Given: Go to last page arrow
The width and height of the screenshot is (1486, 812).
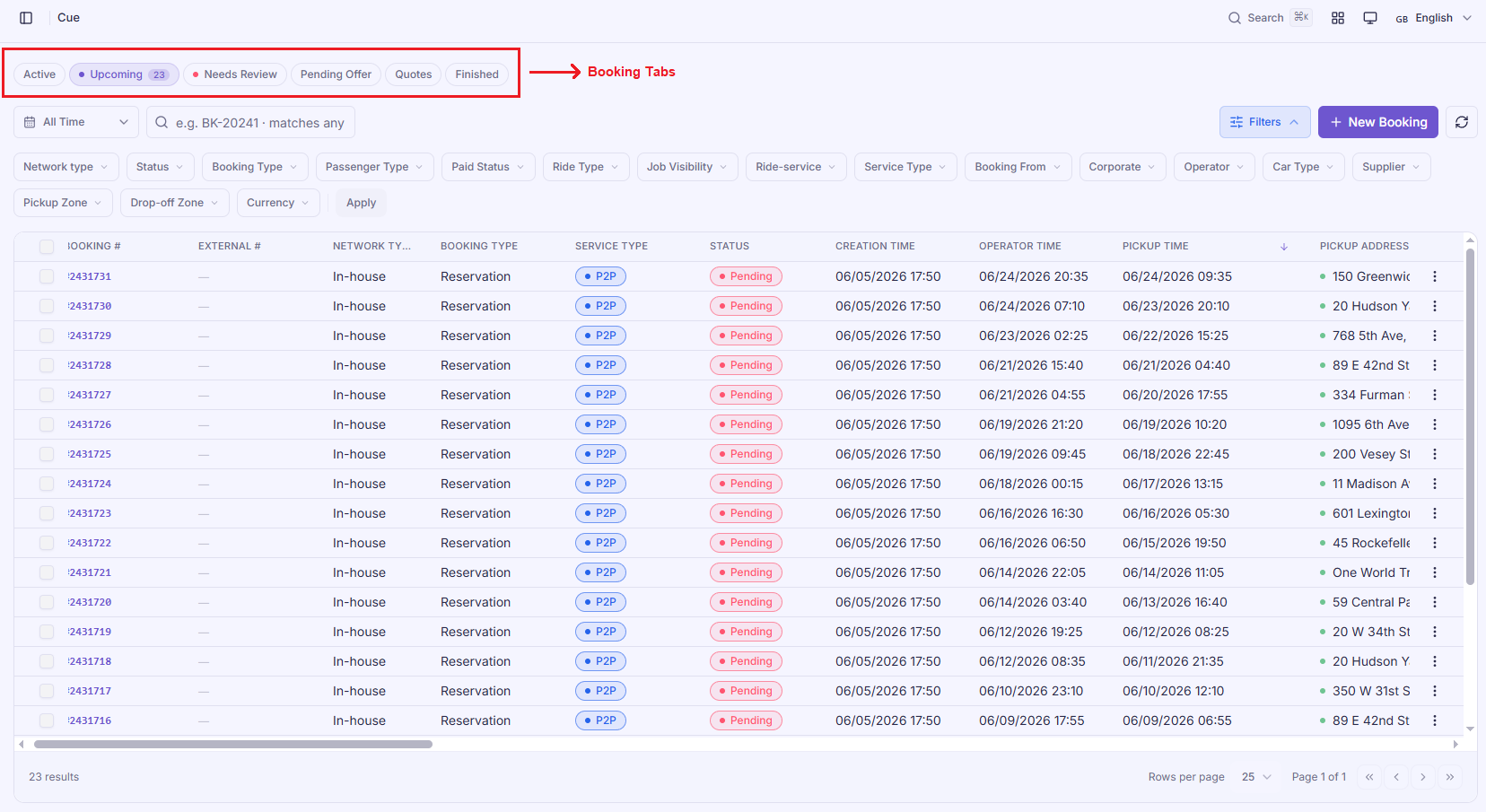Looking at the screenshot, I should (x=1450, y=777).
